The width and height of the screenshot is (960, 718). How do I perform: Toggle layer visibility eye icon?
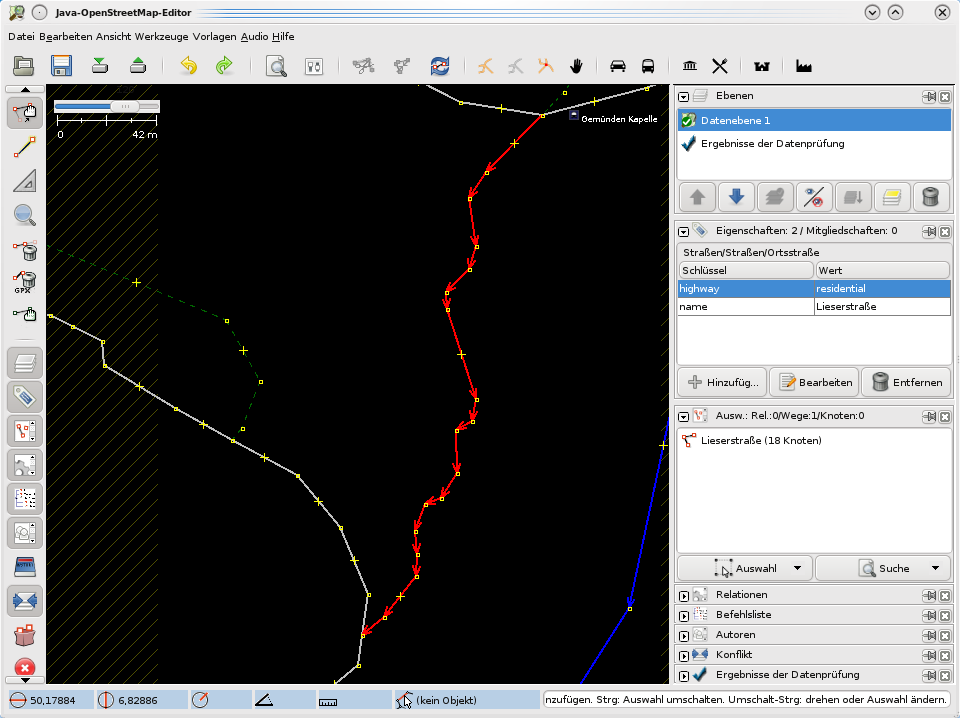pyautogui.click(x=814, y=196)
